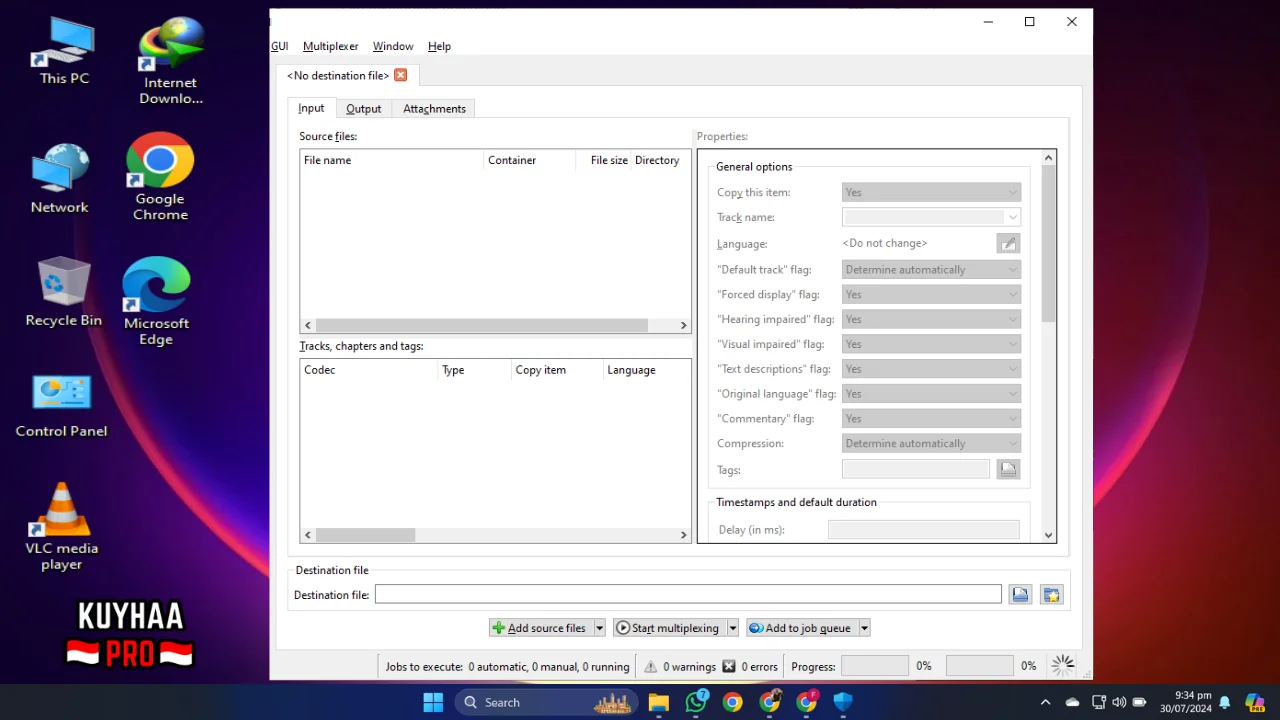
Task: Click the job spinner icon in status bar
Action: click(1063, 665)
